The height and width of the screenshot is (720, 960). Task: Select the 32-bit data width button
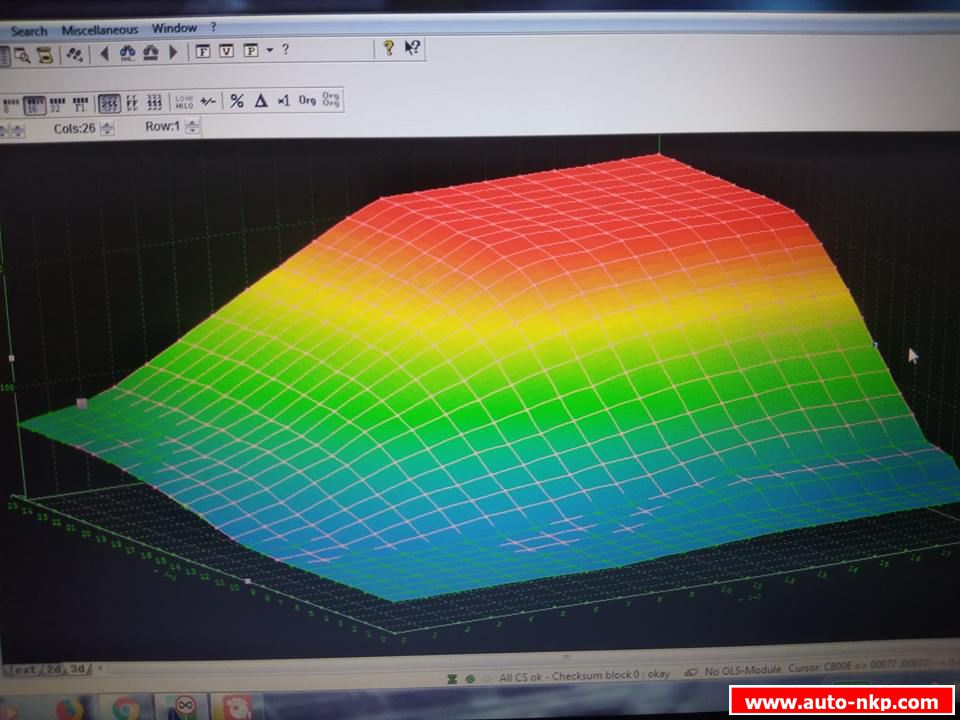57,105
